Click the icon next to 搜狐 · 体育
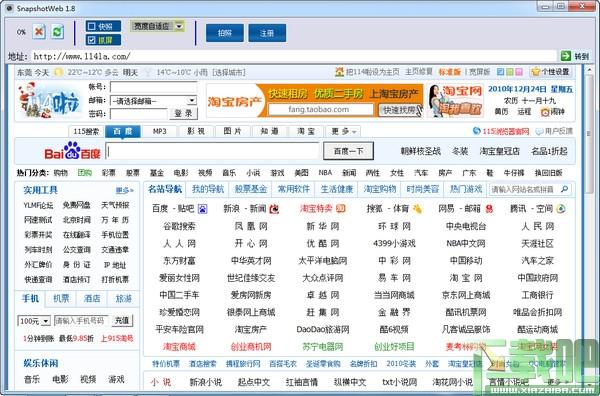Viewport: 600px width, 396px height. coord(417,209)
